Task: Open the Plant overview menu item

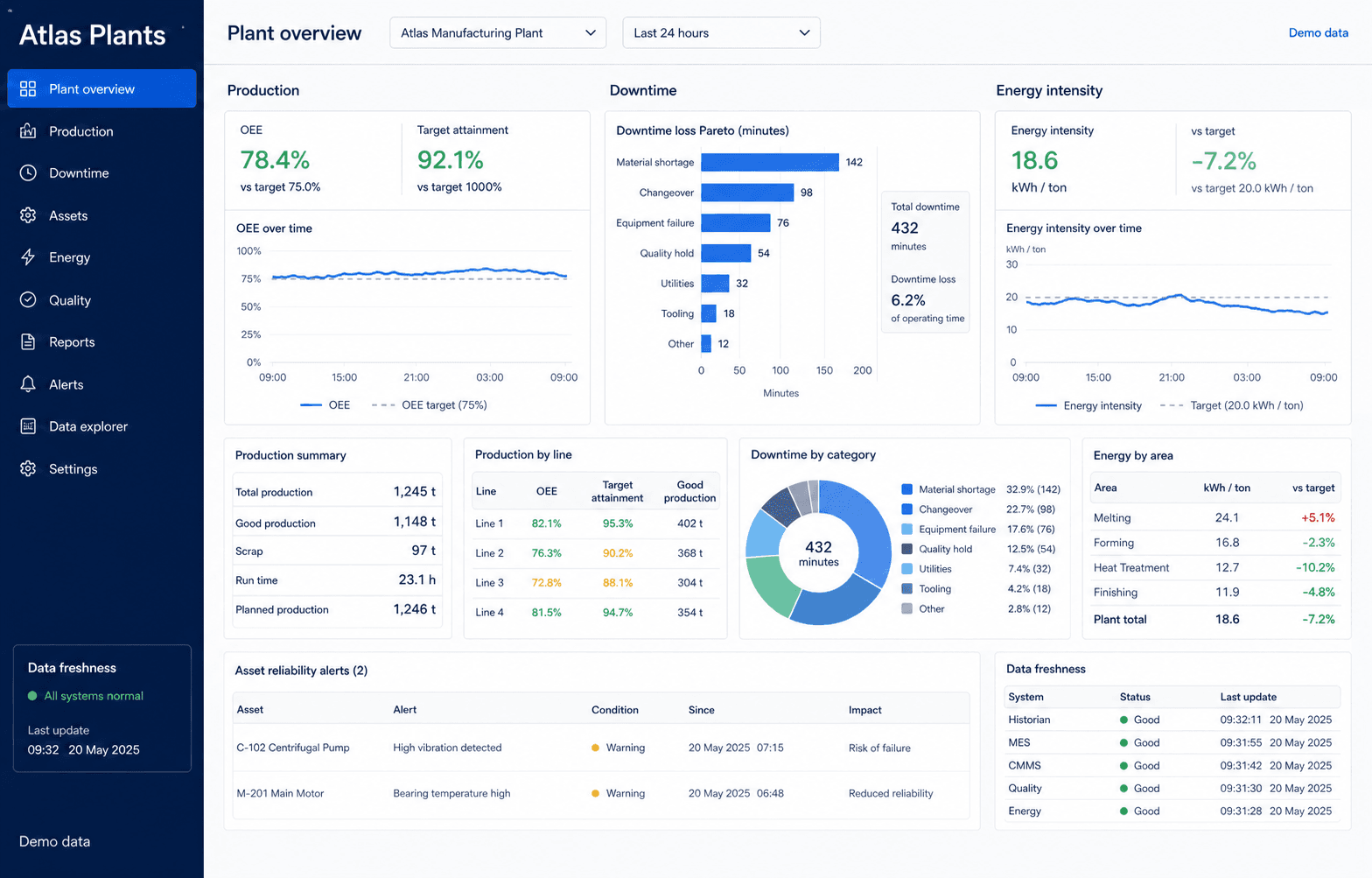Action: (101, 88)
